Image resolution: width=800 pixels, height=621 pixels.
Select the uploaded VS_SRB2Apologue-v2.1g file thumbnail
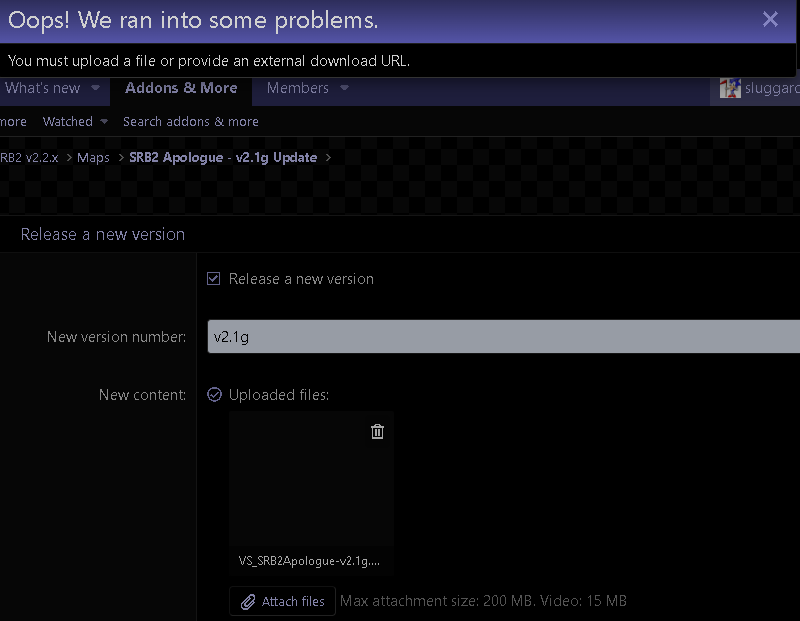311,479
